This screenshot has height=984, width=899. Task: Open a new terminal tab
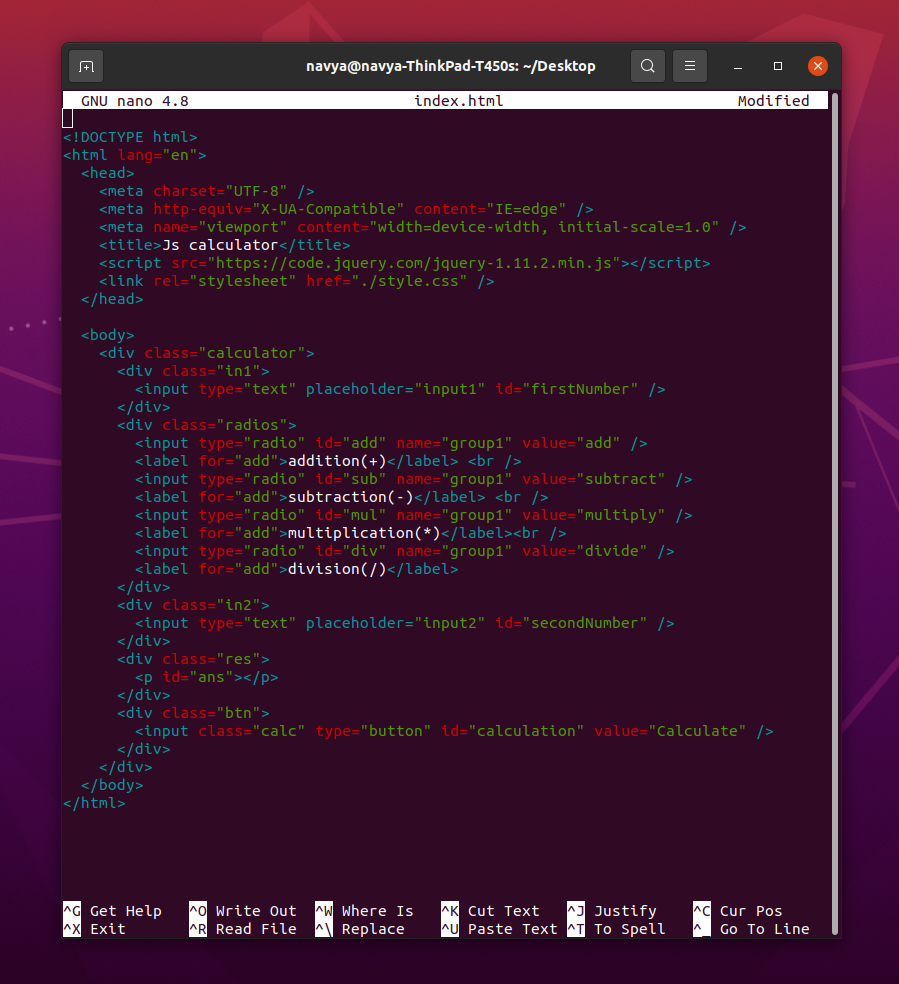pos(85,66)
